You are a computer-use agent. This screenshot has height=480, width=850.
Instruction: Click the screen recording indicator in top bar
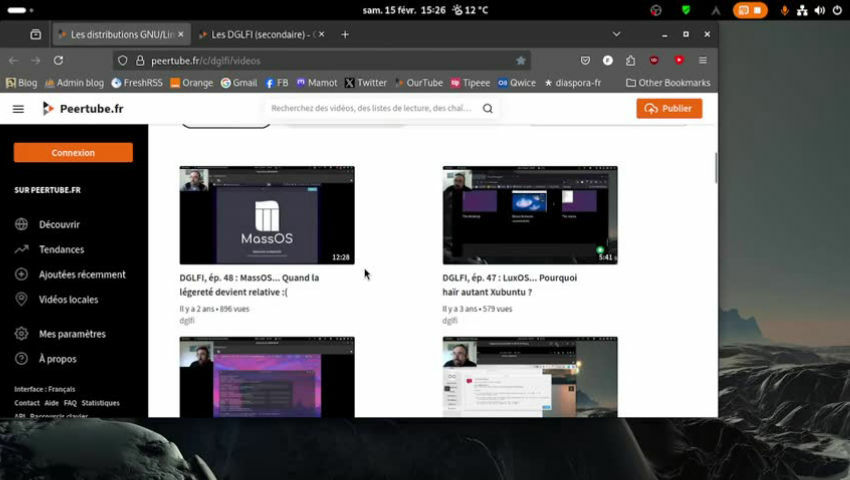tap(750, 10)
